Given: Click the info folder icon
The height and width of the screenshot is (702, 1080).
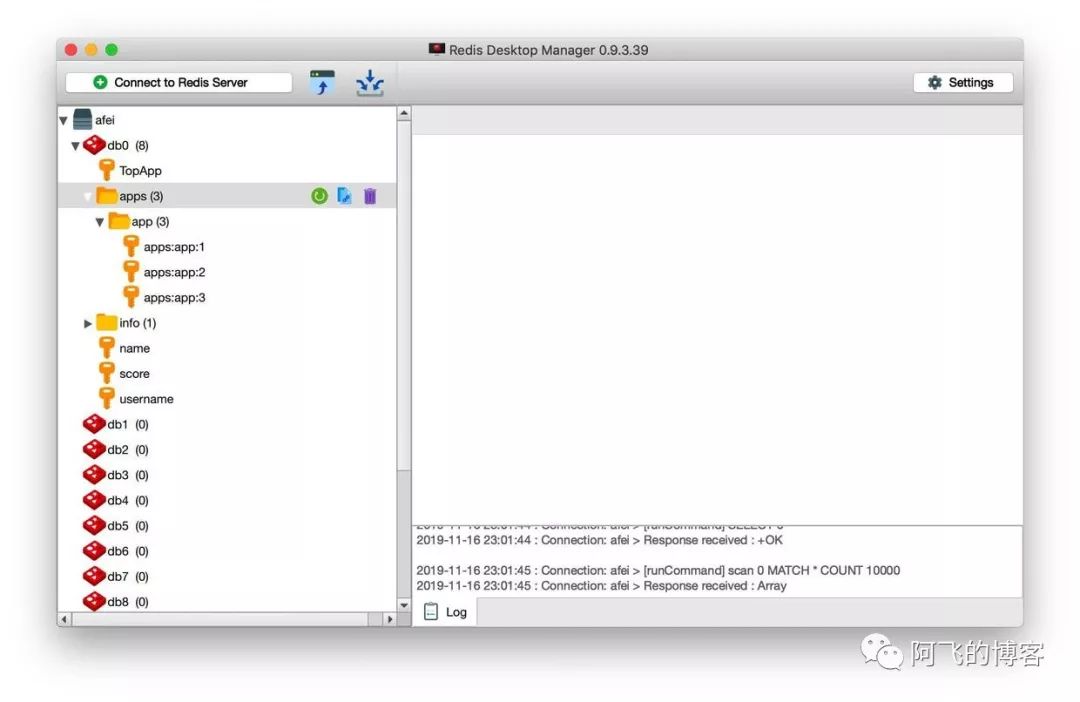Looking at the screenshot, I should pos(106,322).
